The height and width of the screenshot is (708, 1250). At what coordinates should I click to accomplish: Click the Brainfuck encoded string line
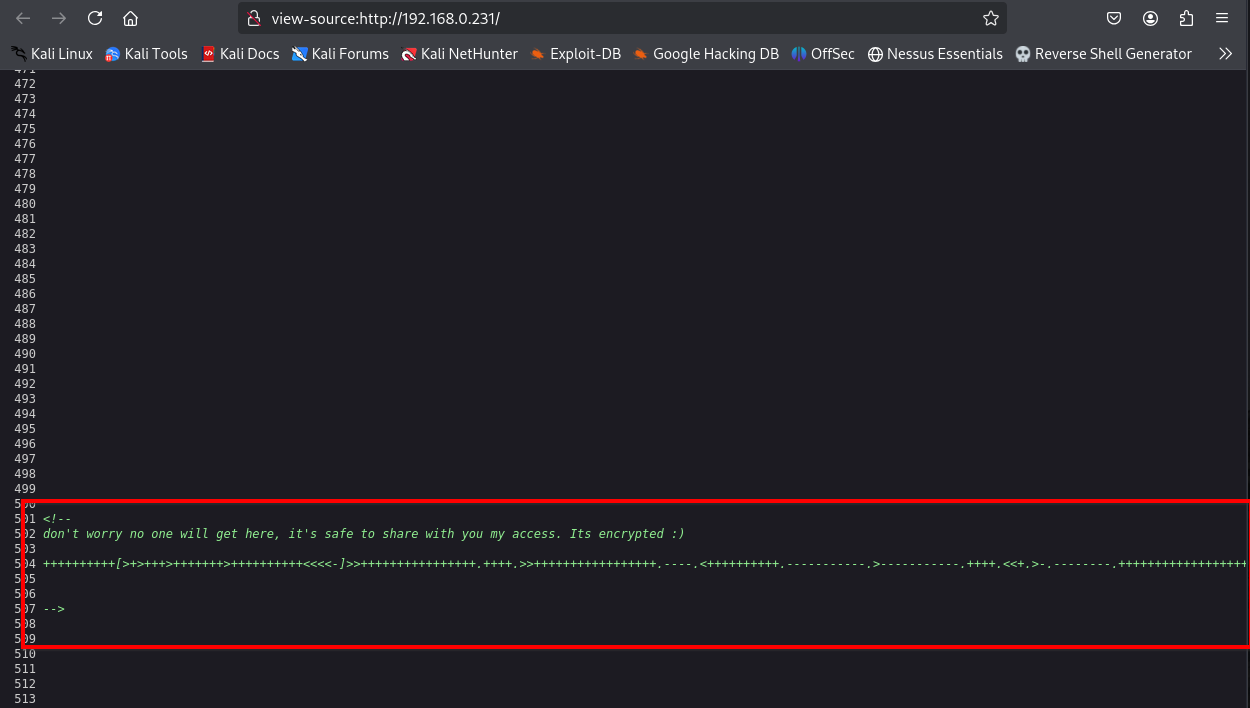click(x=646, y=564)
